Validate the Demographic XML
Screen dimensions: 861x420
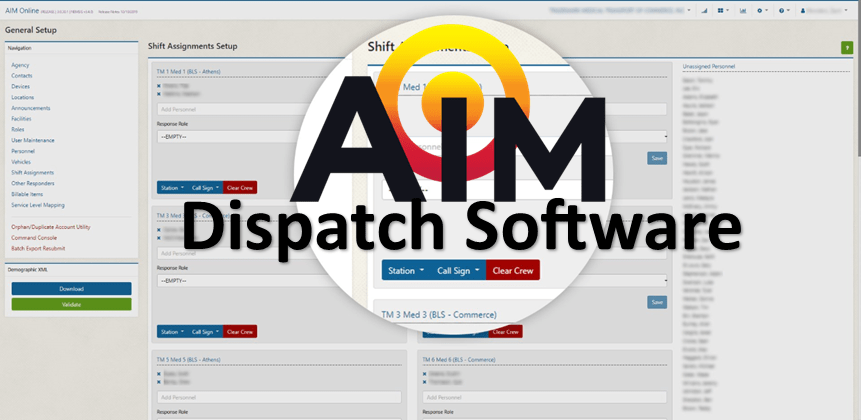(x=71, y=304)
